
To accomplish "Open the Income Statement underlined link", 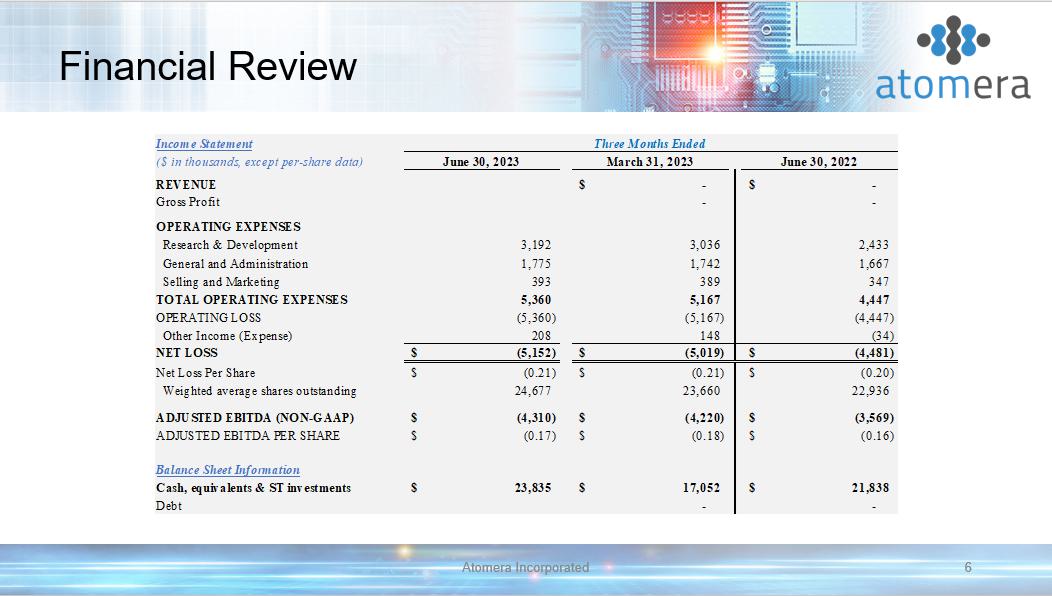I will point(204,144).
